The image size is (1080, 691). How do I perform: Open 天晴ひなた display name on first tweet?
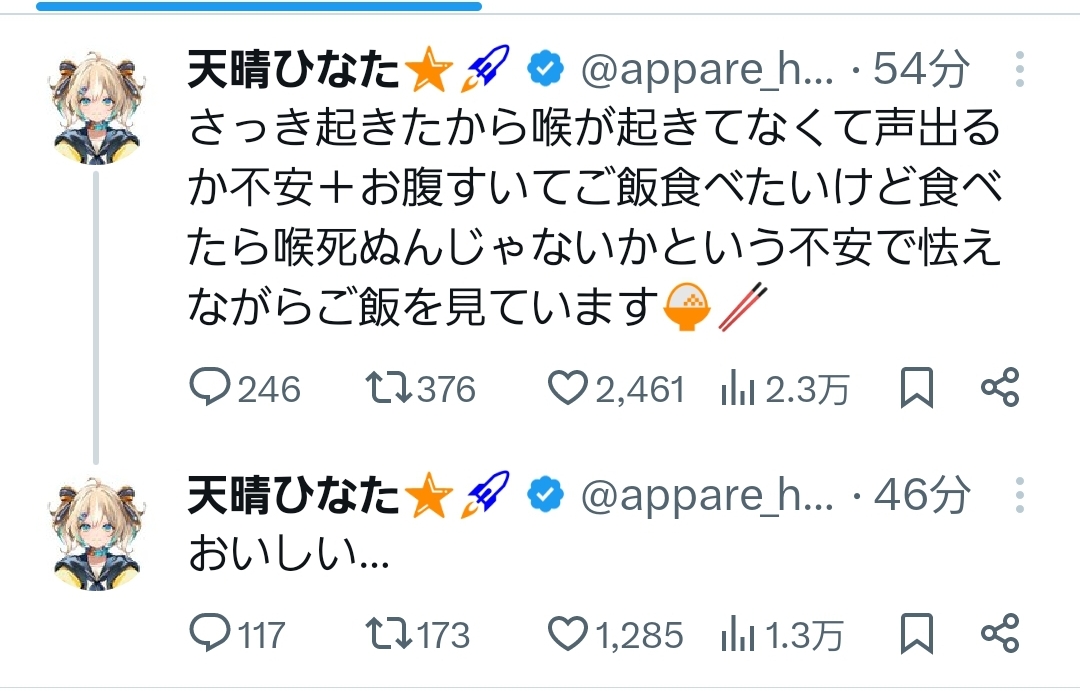point(295,70)
